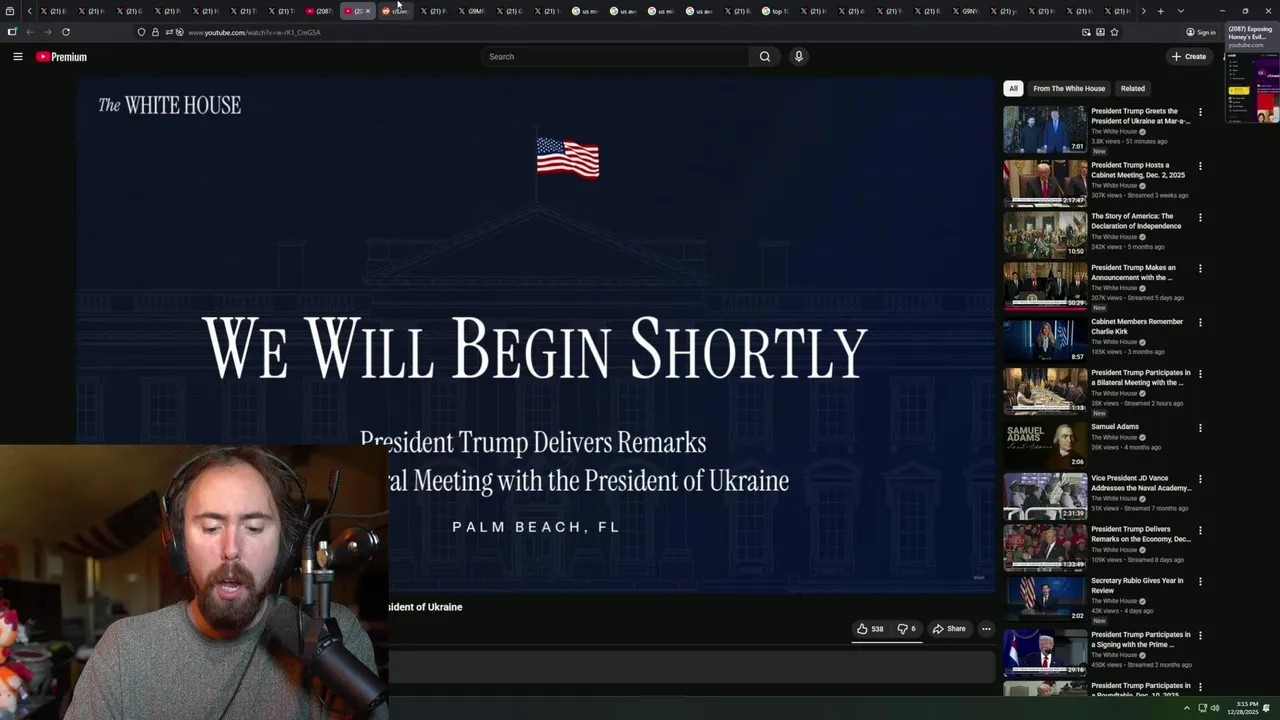
Task: Select the Related chip
Action: click(1133, 88)
